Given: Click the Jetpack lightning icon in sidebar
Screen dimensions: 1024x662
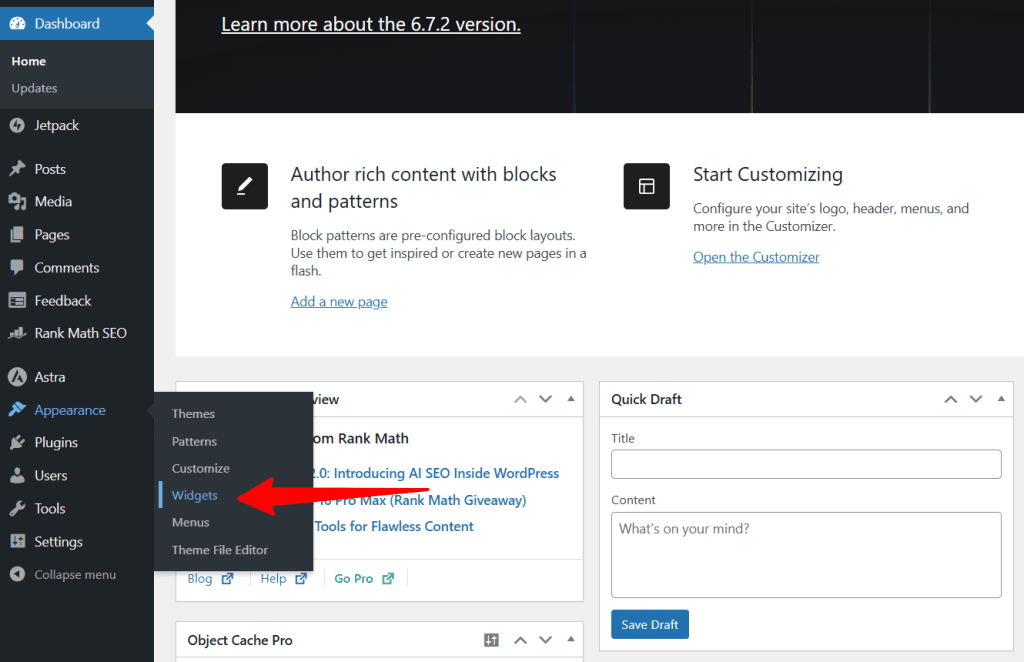Looking at the screenshot, I should coord(16,126).
